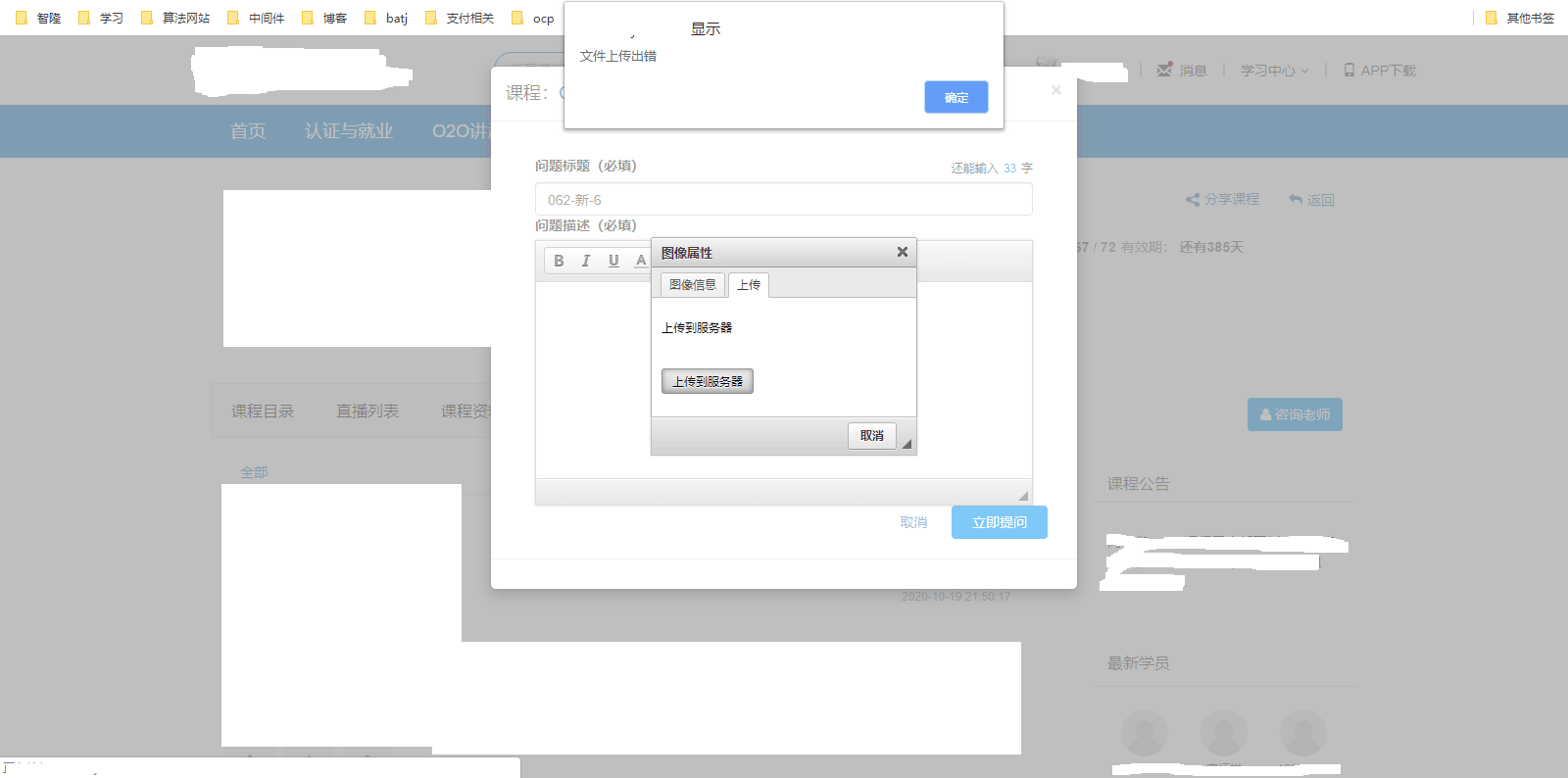Open the 博客 bookmark folder
Screen dimensions: 1568x778
tap(324, 18)
